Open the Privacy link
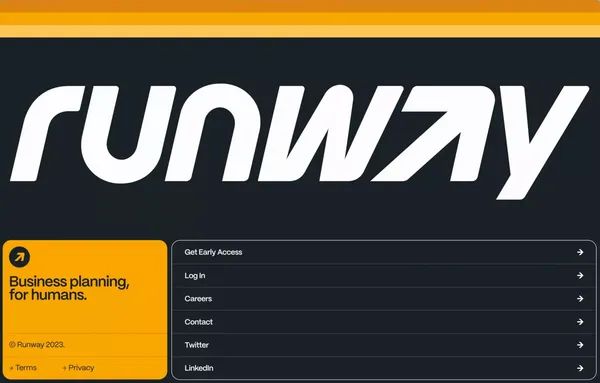 click(78, 368)
